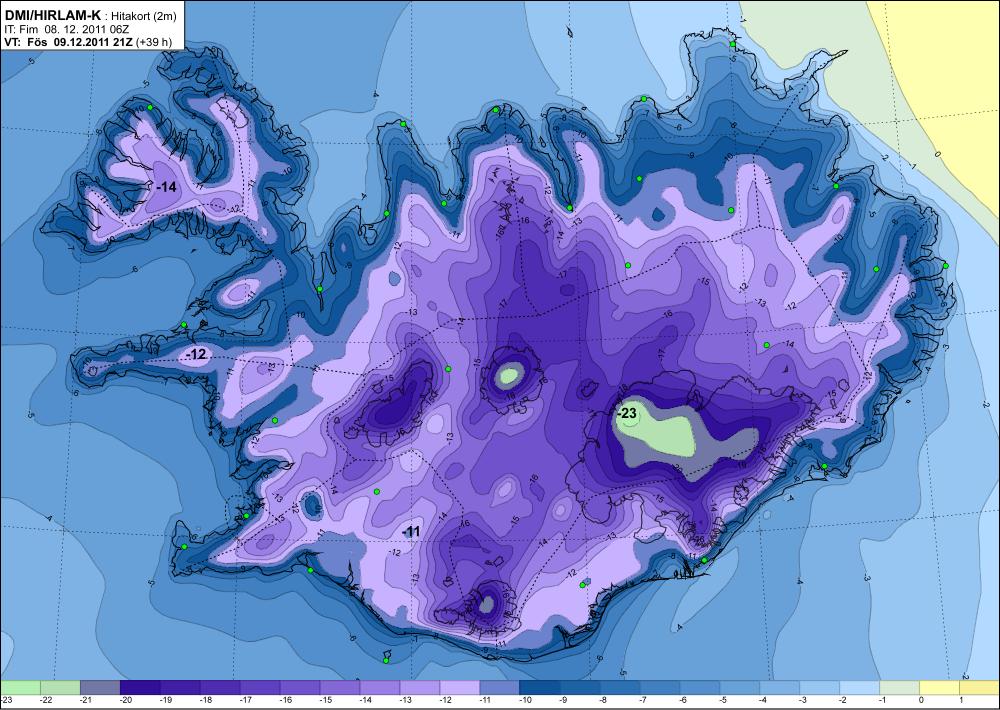Select the -1 pale grey-green legend swatch
This screenshot has width=1000, height=710.
pos(899,688)
